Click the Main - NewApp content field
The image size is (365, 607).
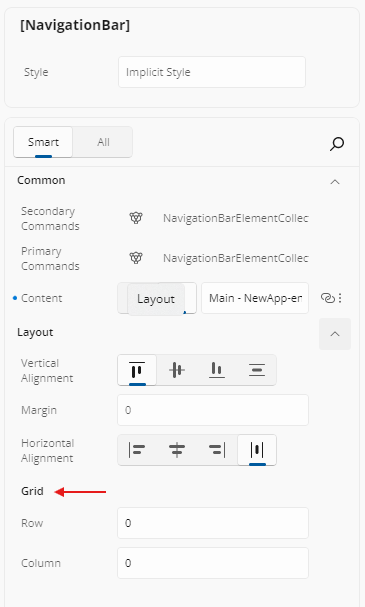tap(255, 298)
